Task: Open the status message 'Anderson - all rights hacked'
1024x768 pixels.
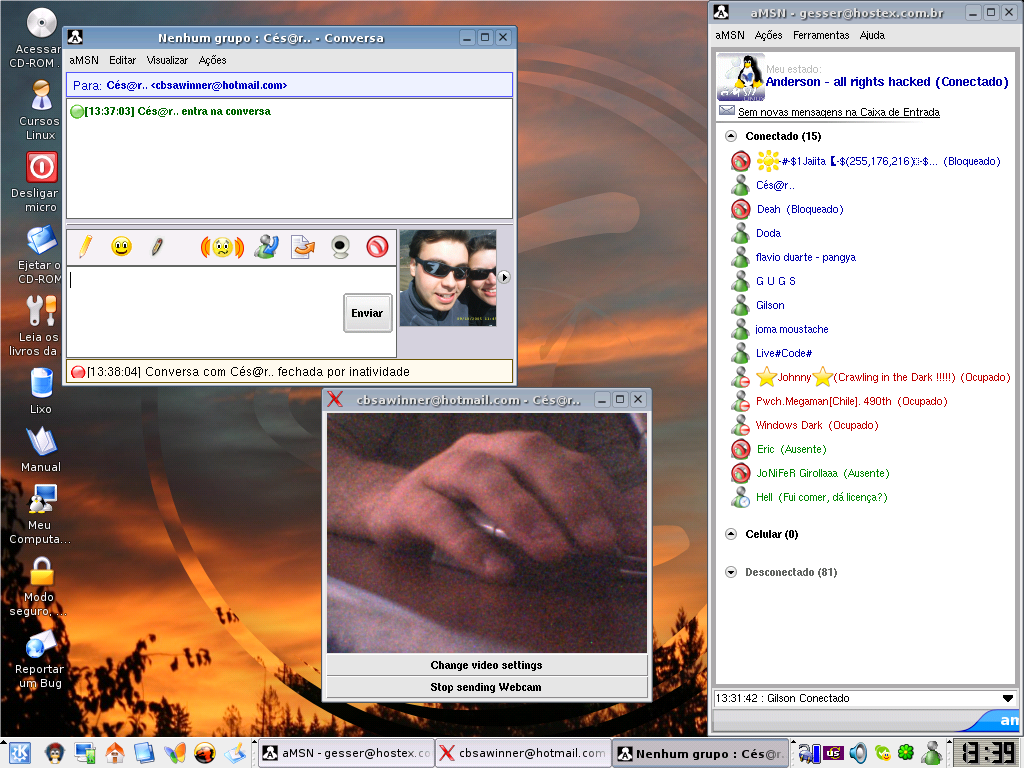Action: (x=887, y=82)
